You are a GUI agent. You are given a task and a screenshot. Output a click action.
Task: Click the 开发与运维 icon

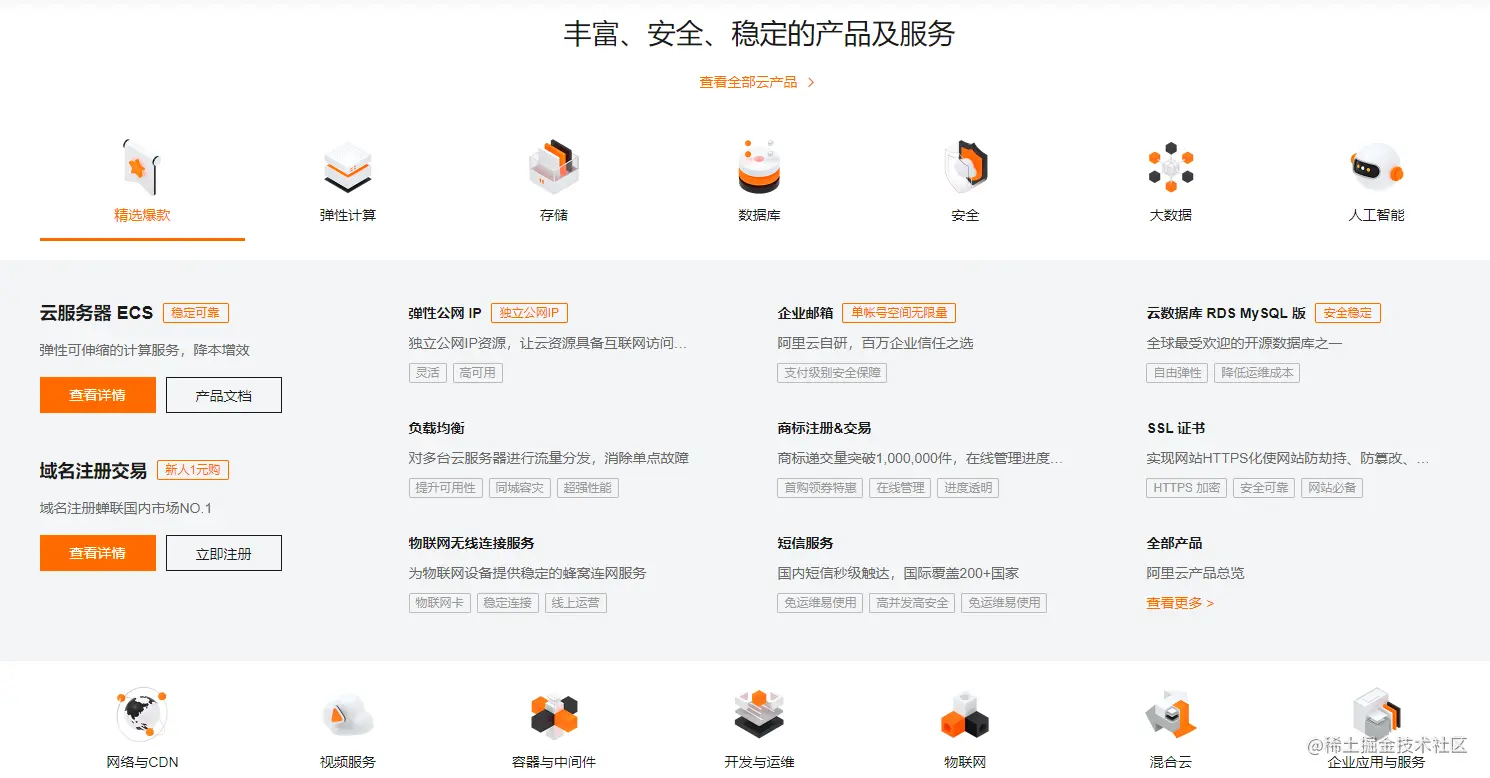[x=759, y=715]
